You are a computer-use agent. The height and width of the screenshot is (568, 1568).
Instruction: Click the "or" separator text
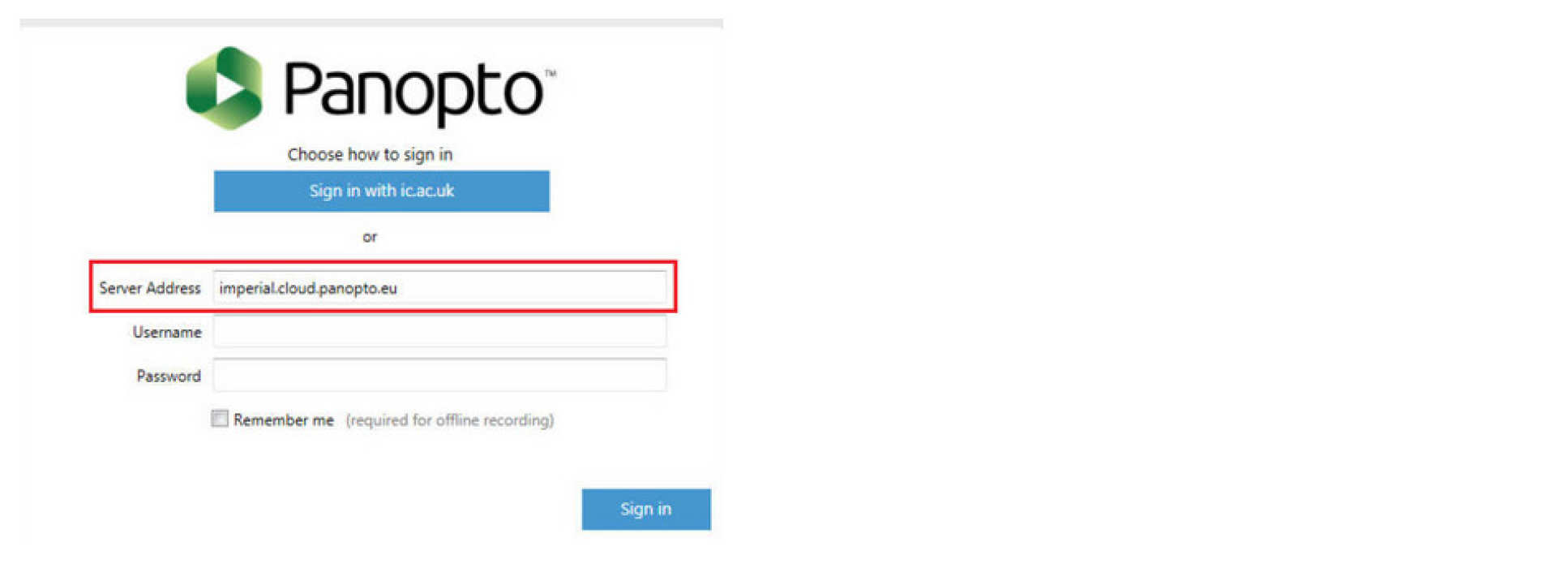[x=370, y=237]
